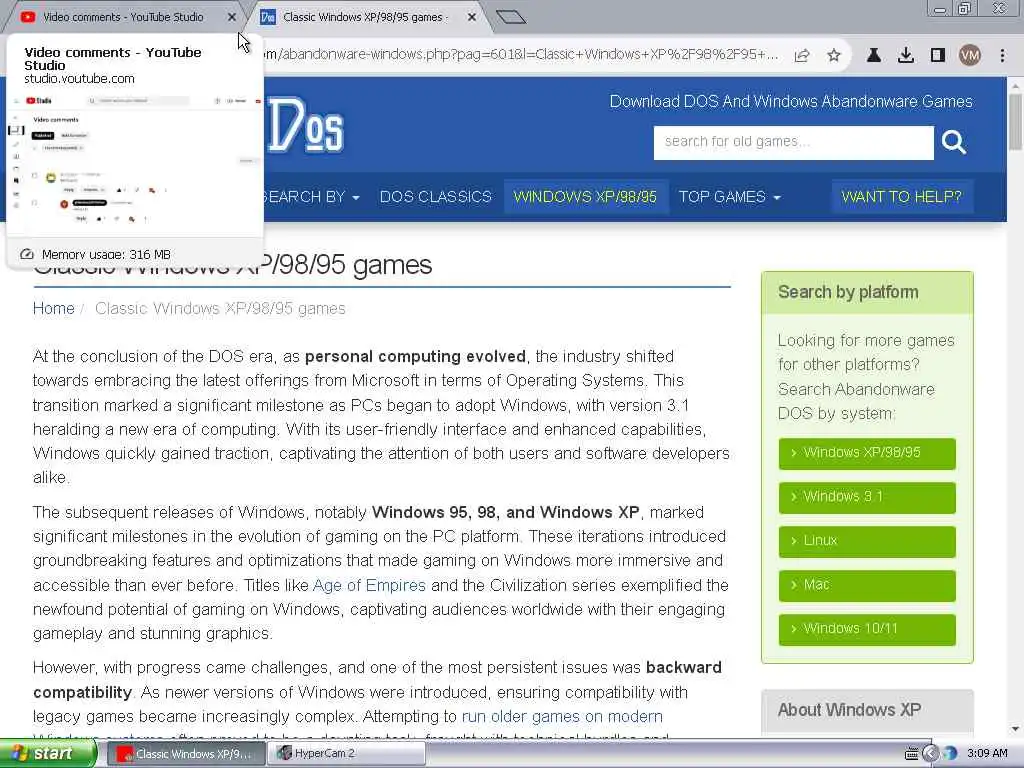Click the About Windows XP heading
The image size is (1024, 768).
(849, 710)
